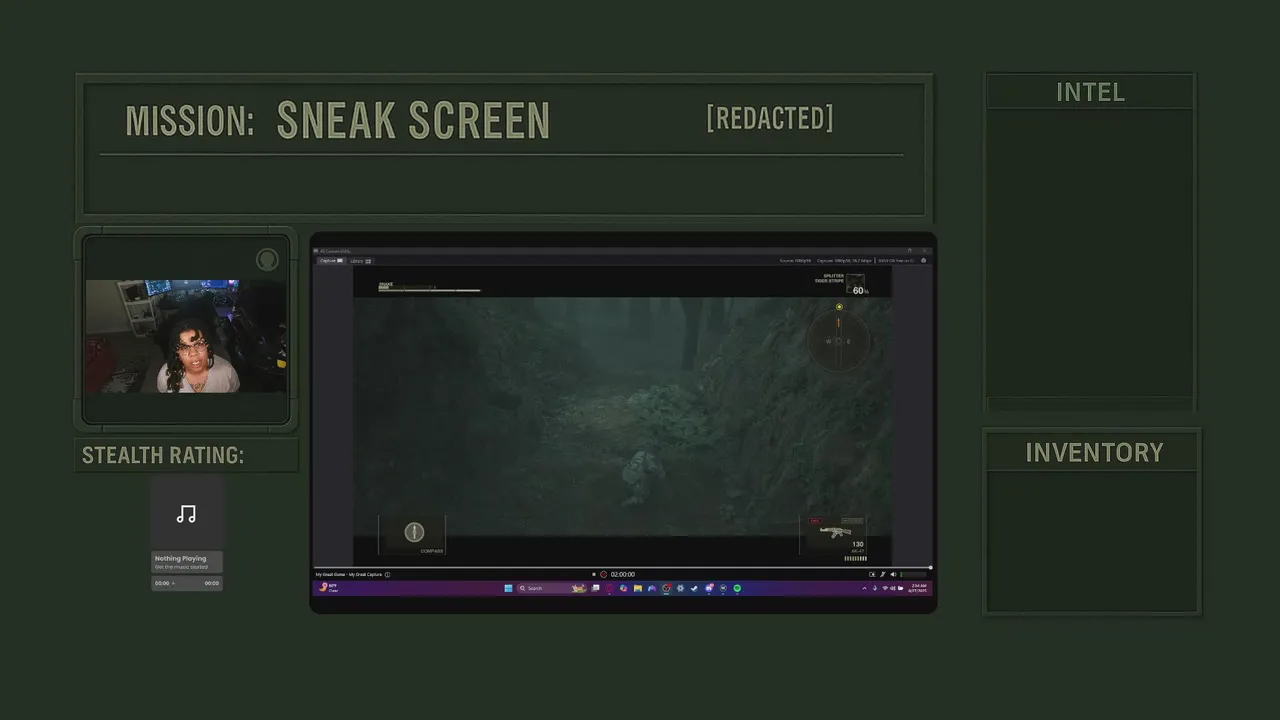Screen dimensions: 1280x720
Task: Open capture software settings gear
Action: point(923,261)
